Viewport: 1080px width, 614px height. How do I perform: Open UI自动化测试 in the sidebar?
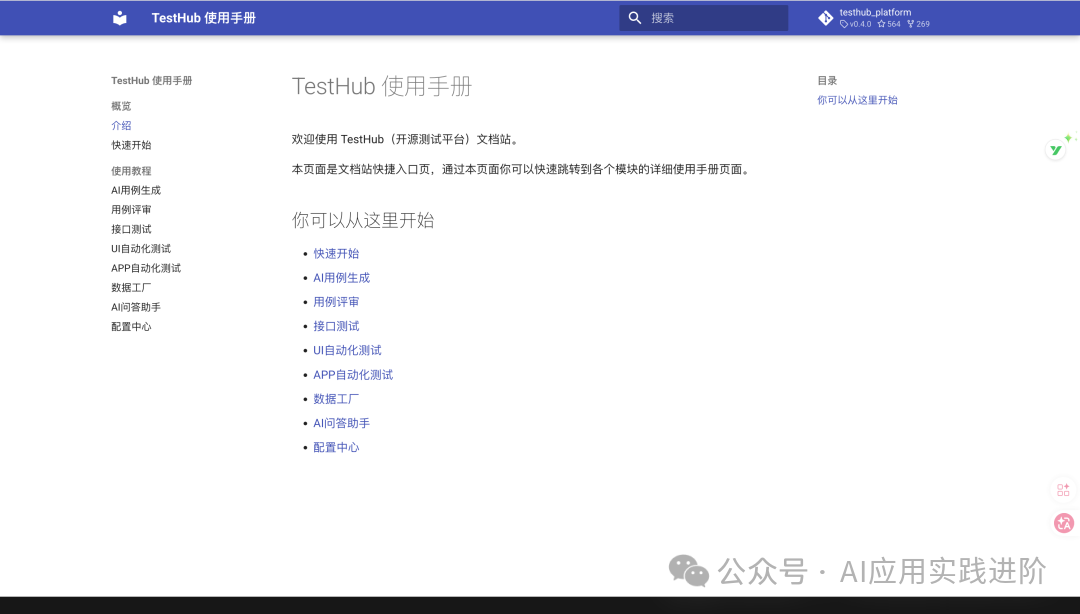tap(141, 249)
